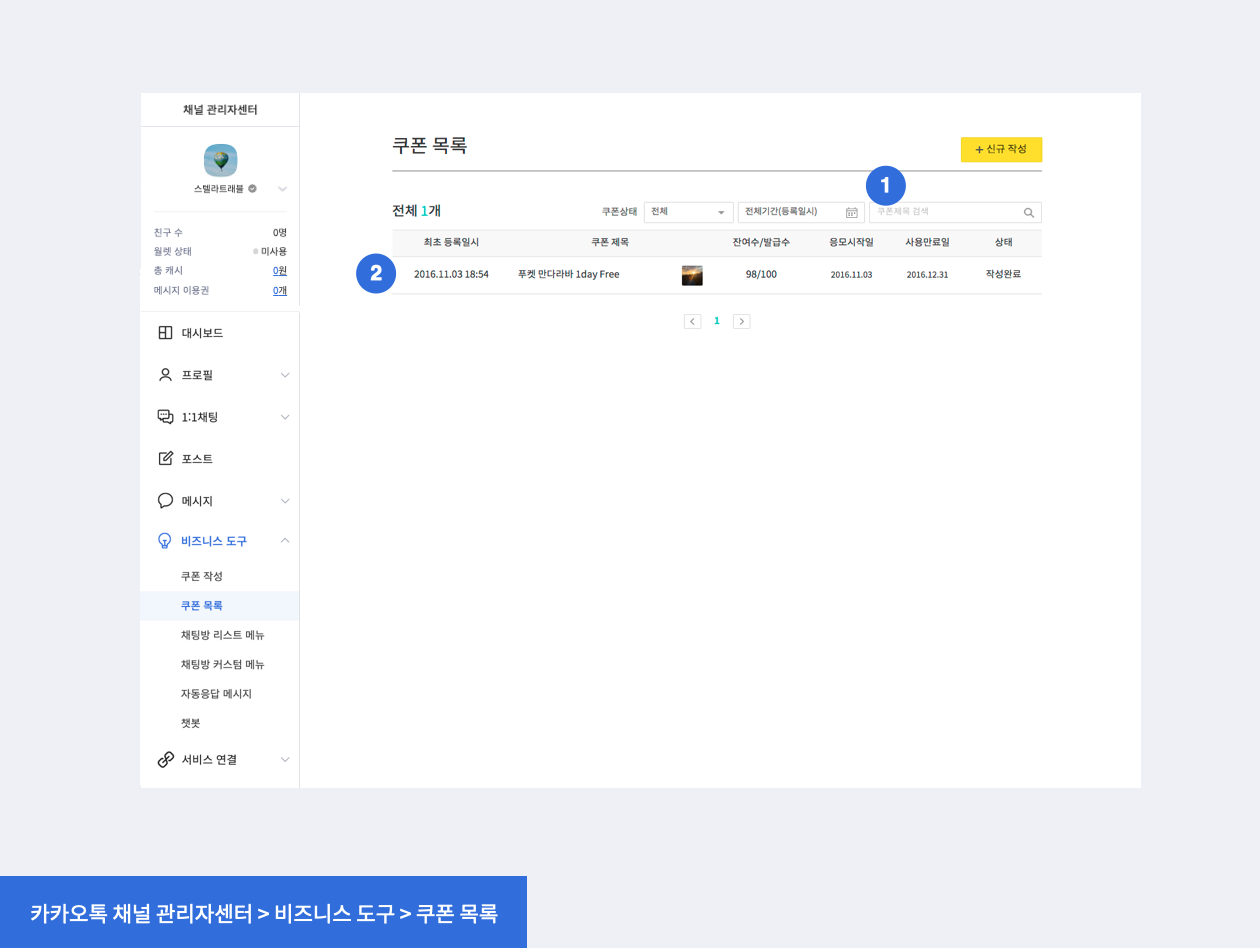
Task: Expand the 1:1채팅 menu chevron
Action: pyautogui.click(x=285, y=417)
